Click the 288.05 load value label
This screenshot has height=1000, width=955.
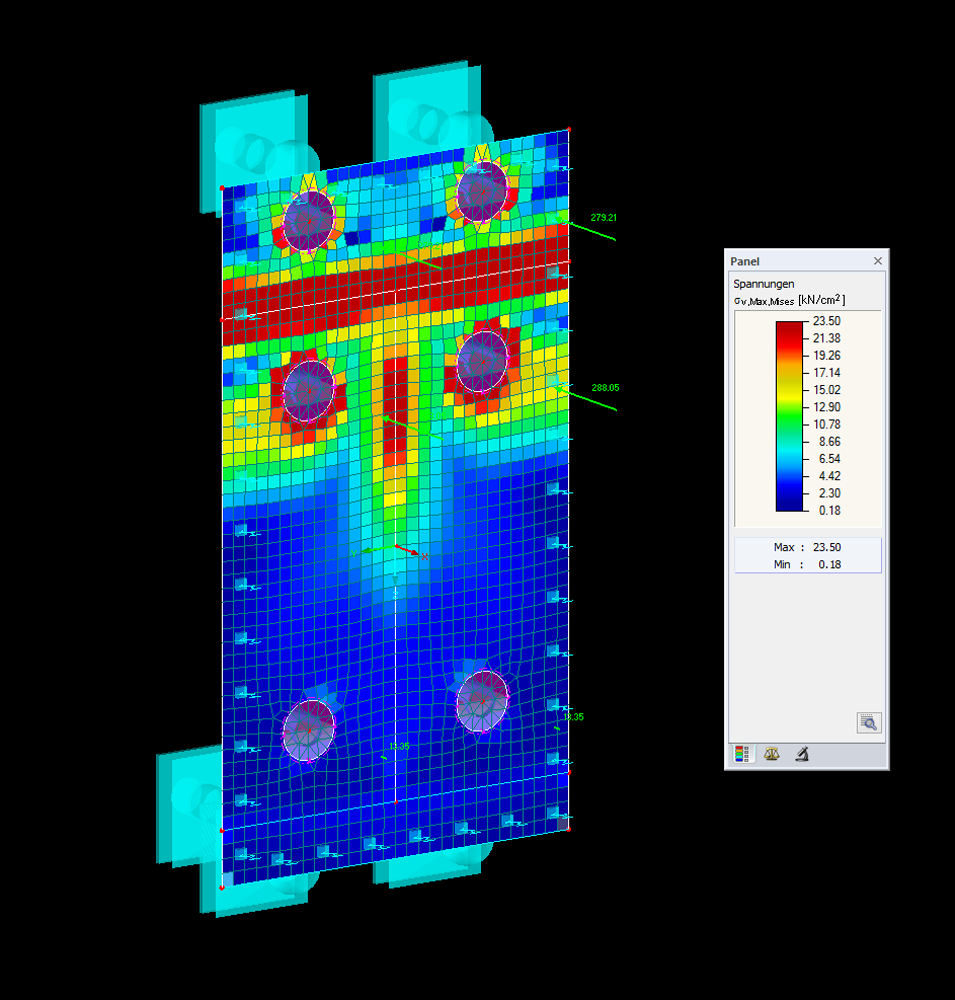pyautogui.click(x=605, y=388)
